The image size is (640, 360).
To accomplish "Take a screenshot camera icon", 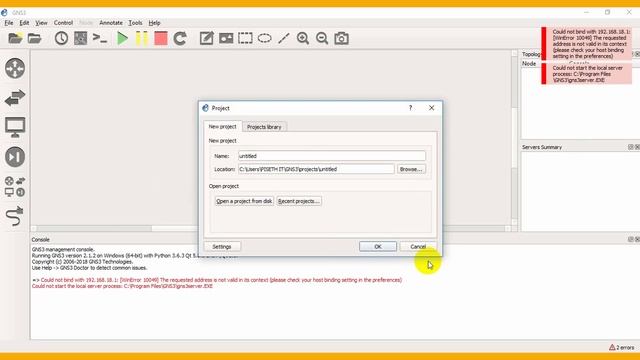I will point(342,38).
